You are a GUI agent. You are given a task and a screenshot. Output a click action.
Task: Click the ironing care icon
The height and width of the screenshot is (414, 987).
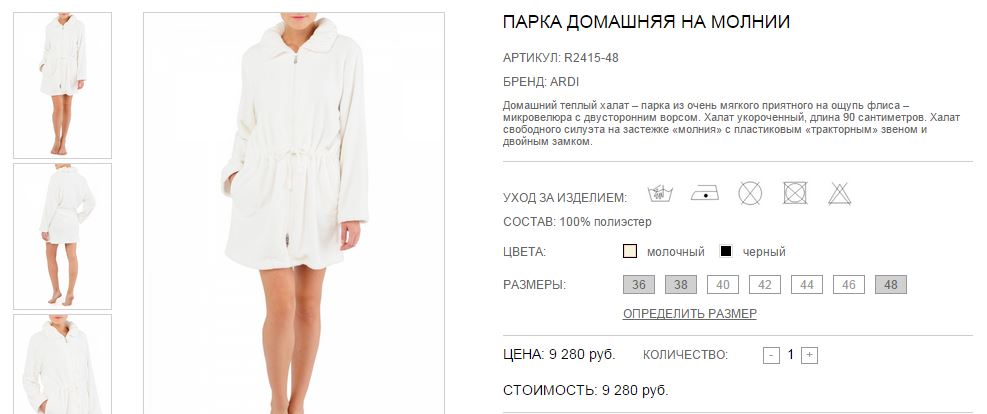click(704, 193)
